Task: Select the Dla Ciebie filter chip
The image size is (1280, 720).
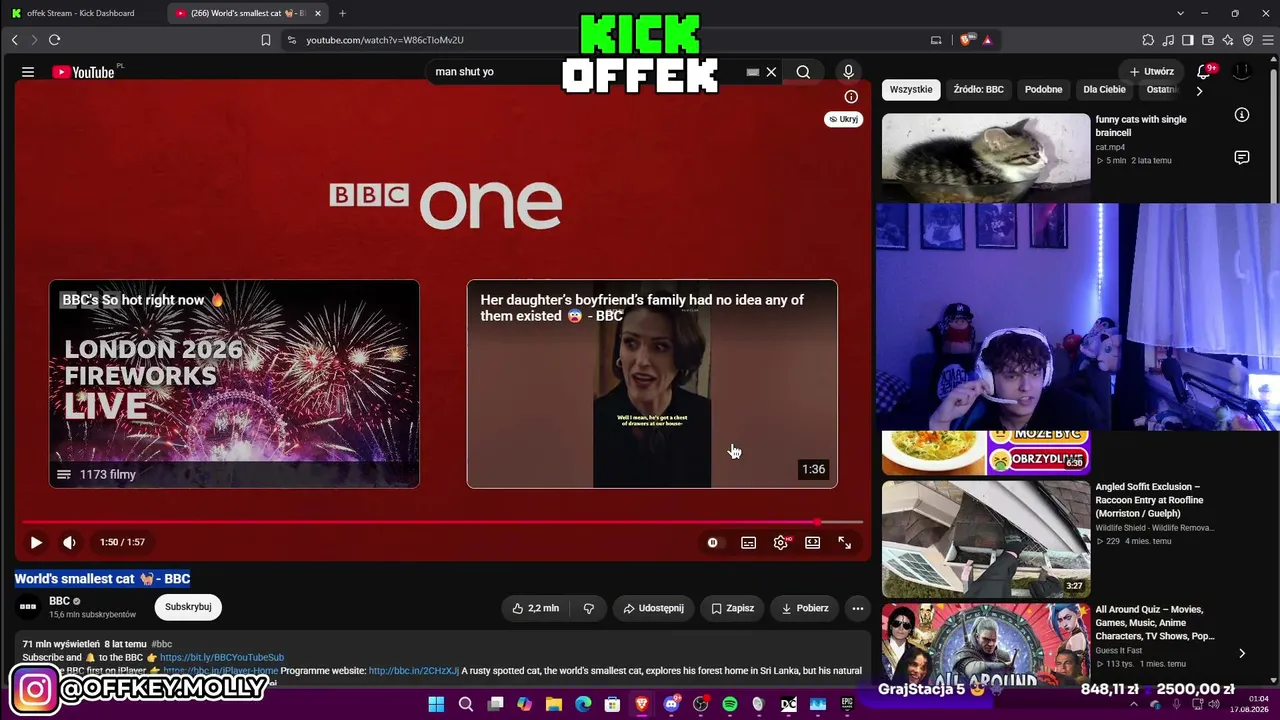Action: 1104,89
